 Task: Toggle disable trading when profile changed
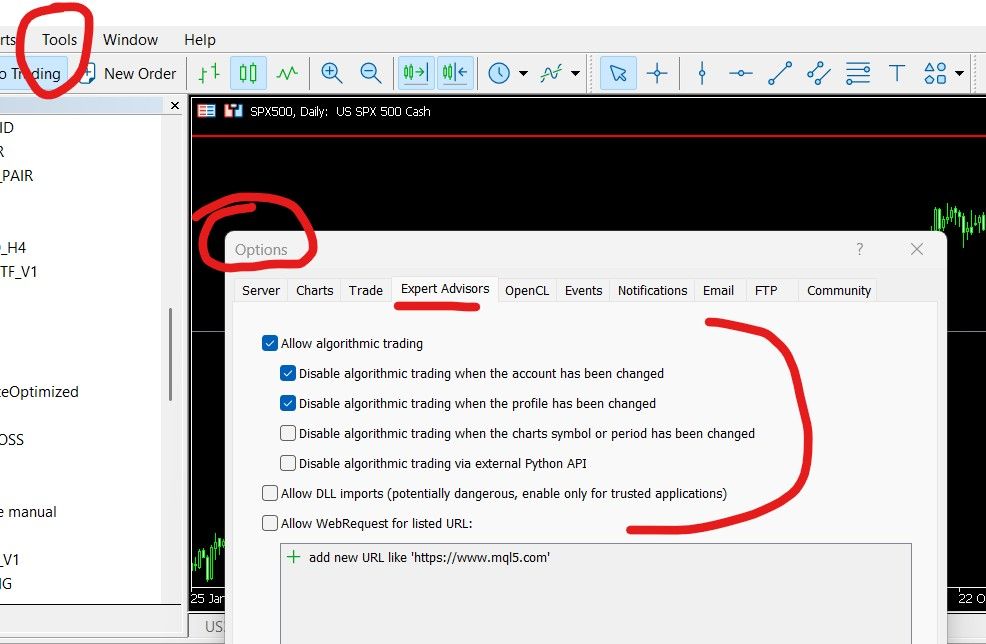(287, 403)
